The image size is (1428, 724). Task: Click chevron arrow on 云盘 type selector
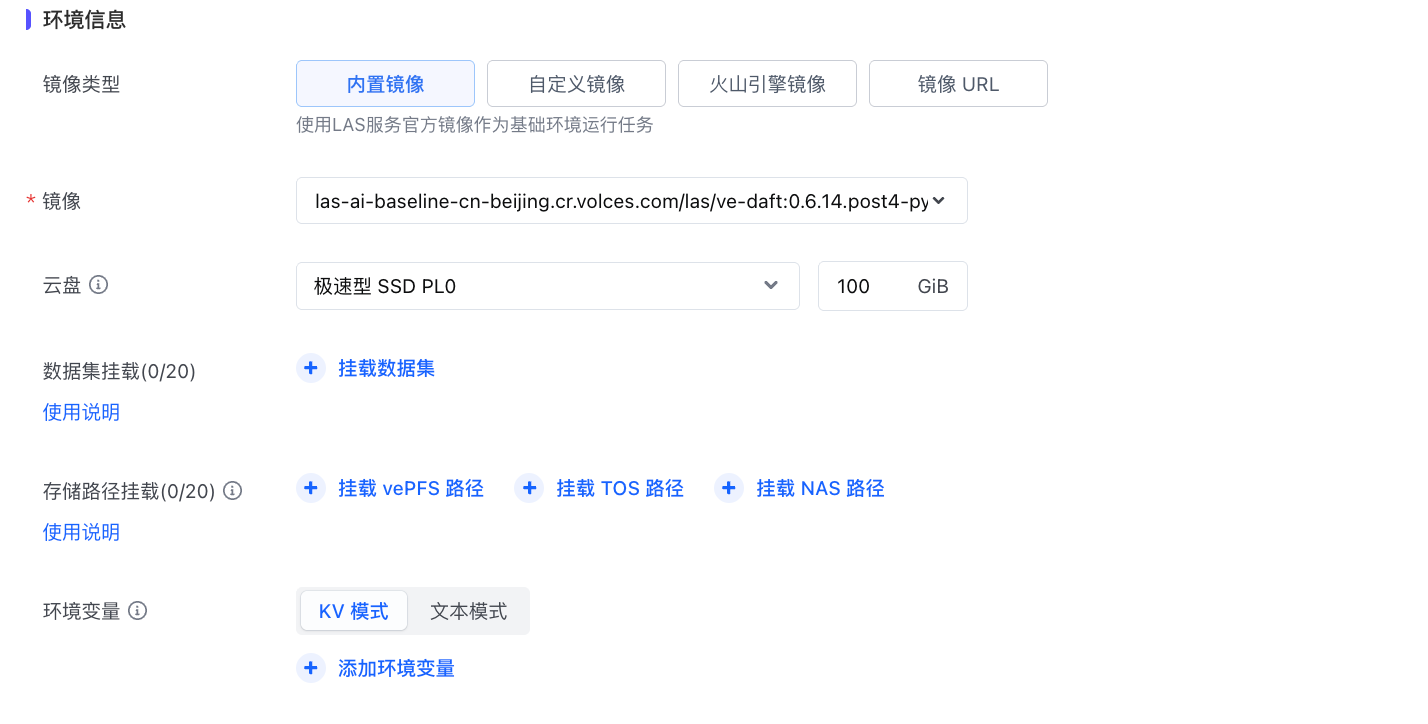coord(771,286)
